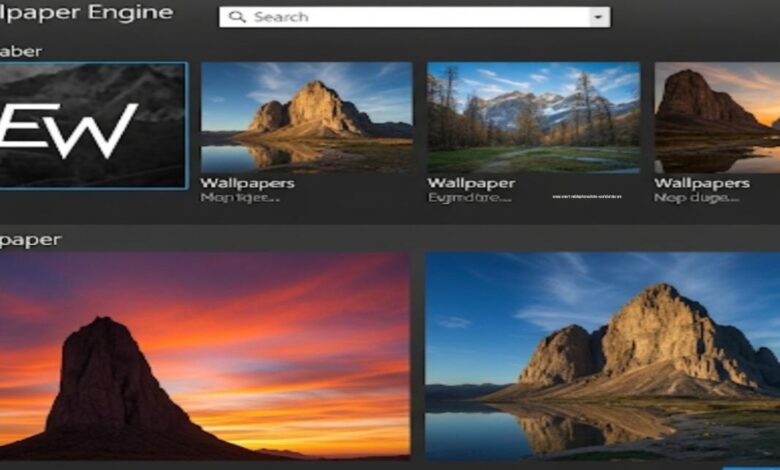This screenshot has height=470, width=780.
Task: Open the large blue-sky mountain lake wallpaper
Action: coord(602,355)
